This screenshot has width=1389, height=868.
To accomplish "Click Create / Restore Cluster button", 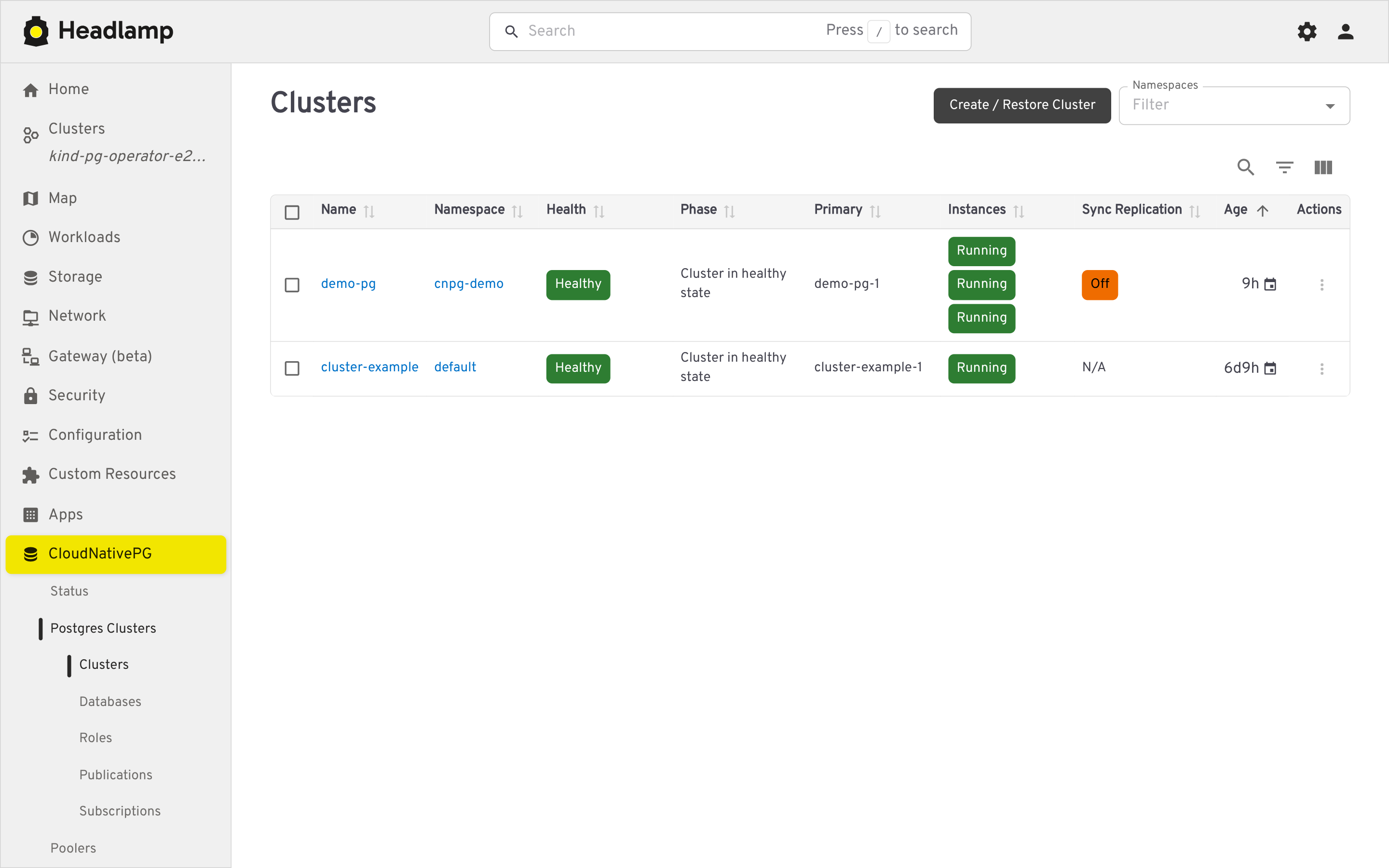I will coord(1021,105).
